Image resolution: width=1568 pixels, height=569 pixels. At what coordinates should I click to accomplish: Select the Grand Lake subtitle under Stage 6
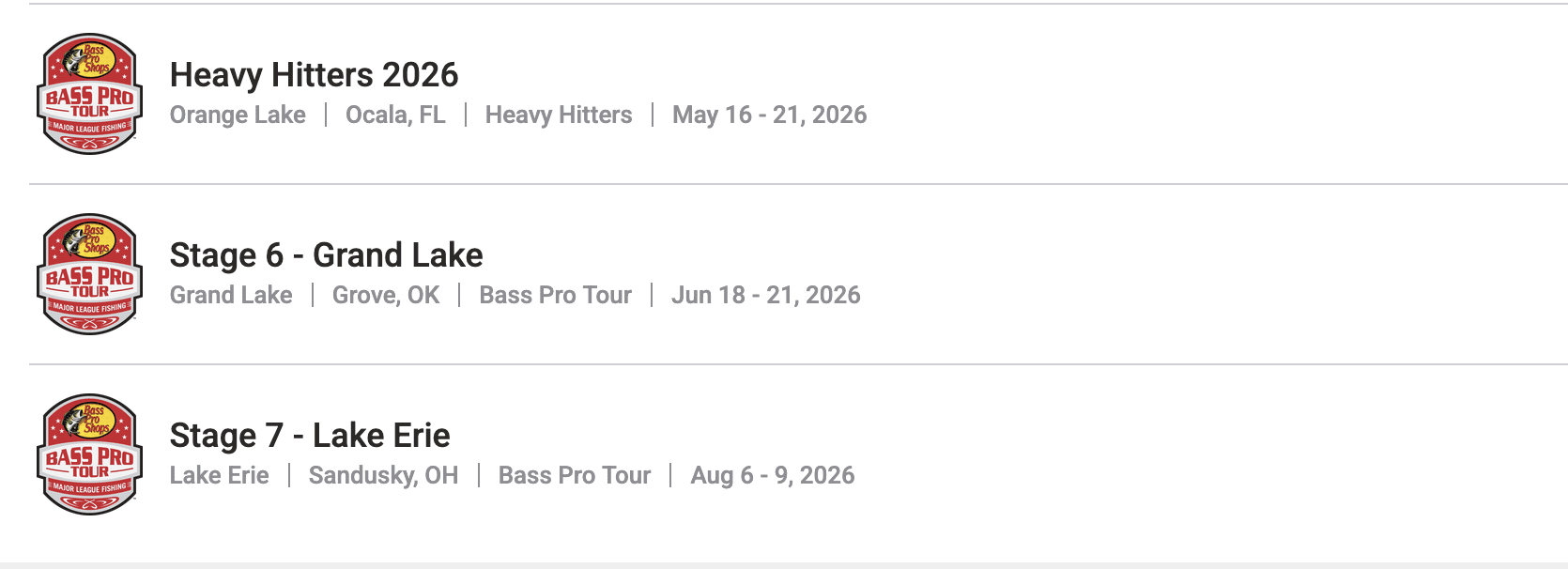pyautogui.click(x=231, y=295)
